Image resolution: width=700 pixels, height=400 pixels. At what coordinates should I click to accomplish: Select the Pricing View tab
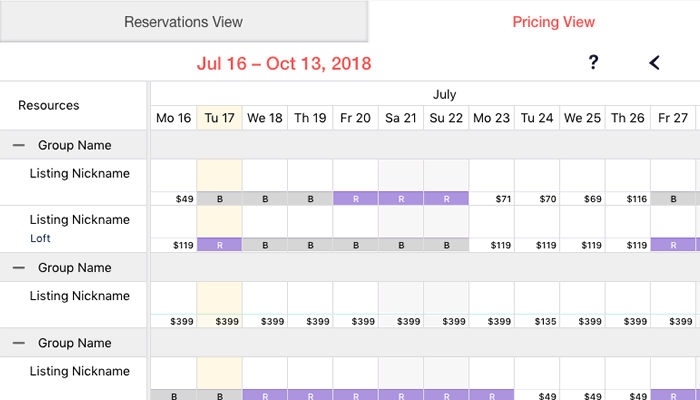tap(553, 21)
